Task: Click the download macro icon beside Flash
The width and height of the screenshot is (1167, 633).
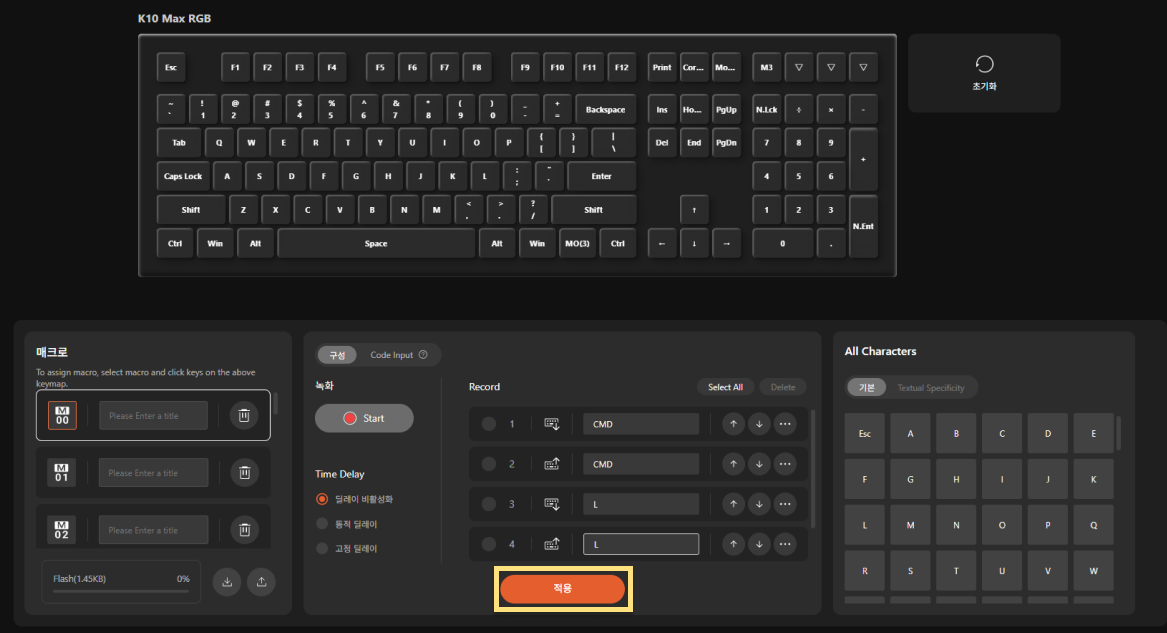Action: tap(227, 582)
